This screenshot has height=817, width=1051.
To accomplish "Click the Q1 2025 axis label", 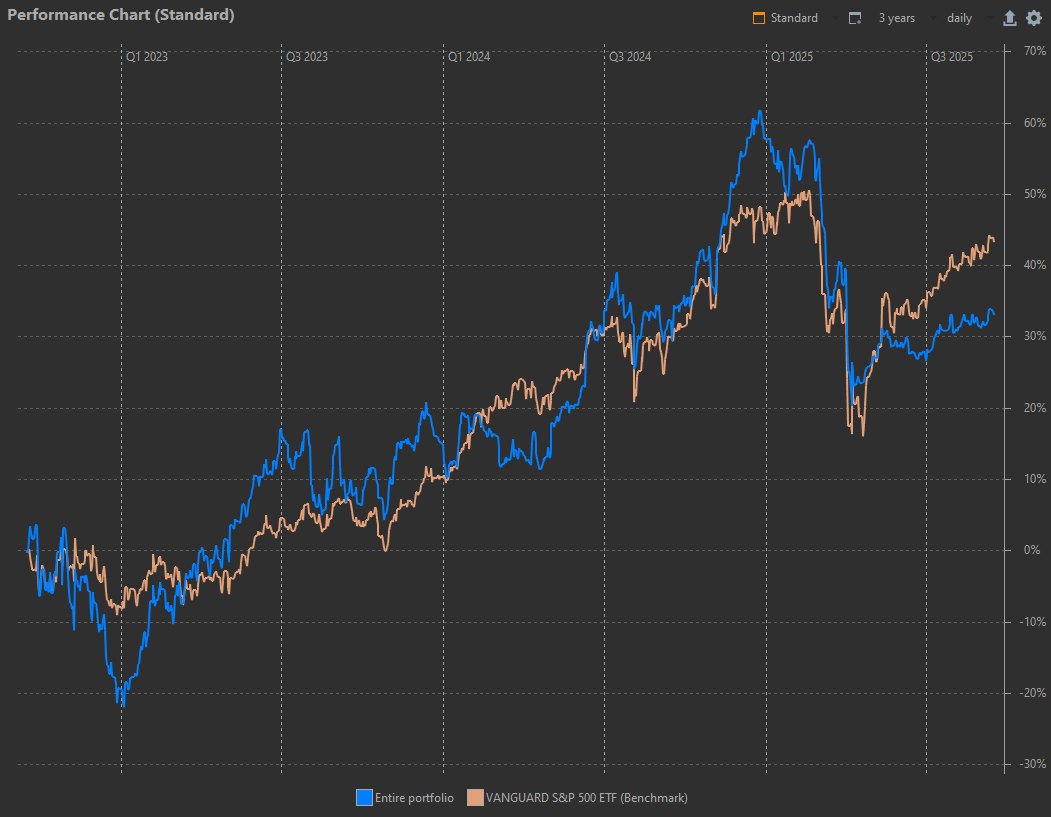I will tap(792, 57).
